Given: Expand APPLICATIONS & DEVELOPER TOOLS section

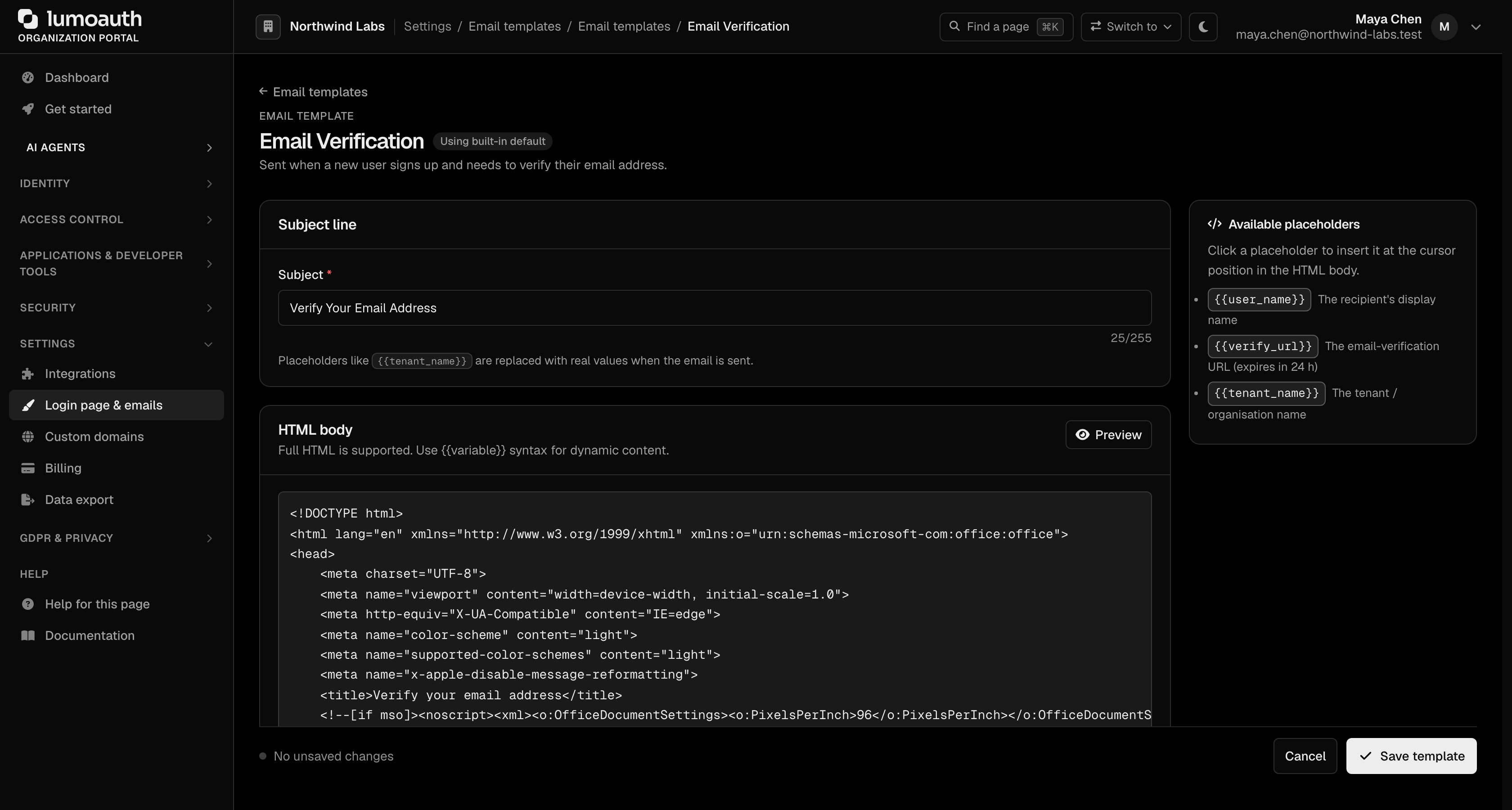Looking at the screenshot, I should pyautogui.click(x=116, y=264).
